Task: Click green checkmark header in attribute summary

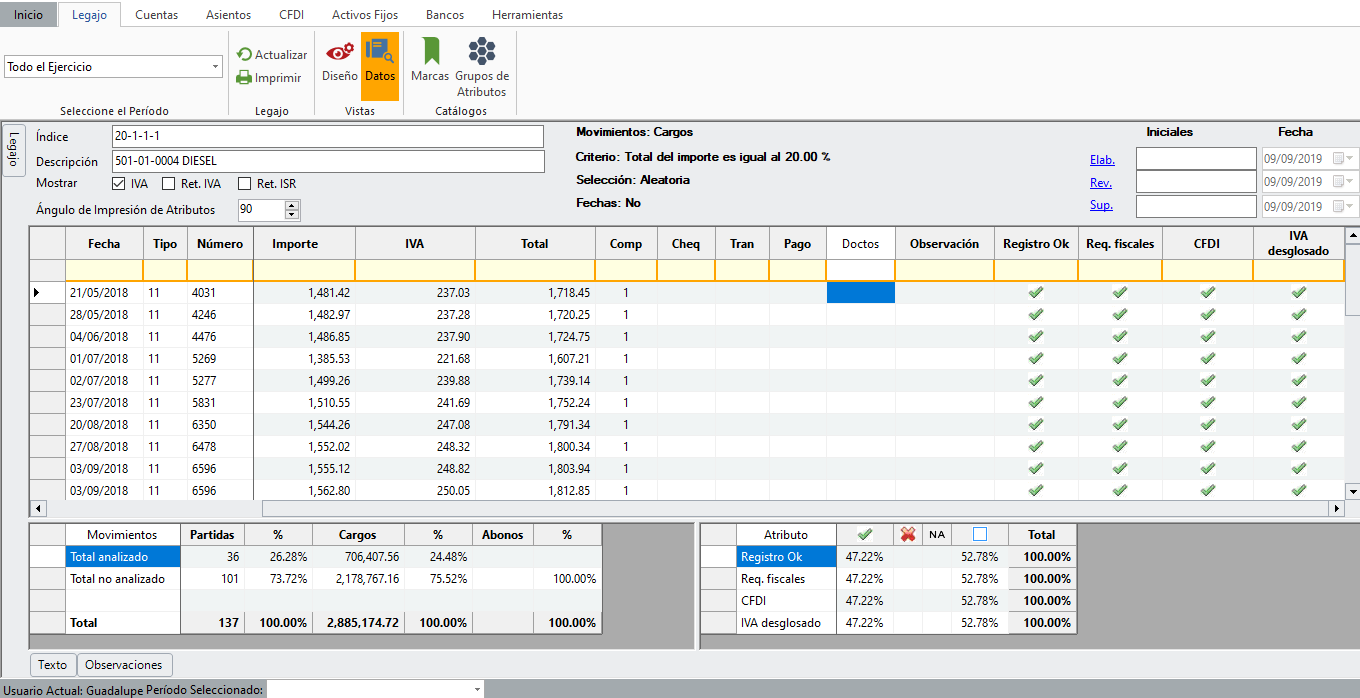Action: tap(865, 535)
